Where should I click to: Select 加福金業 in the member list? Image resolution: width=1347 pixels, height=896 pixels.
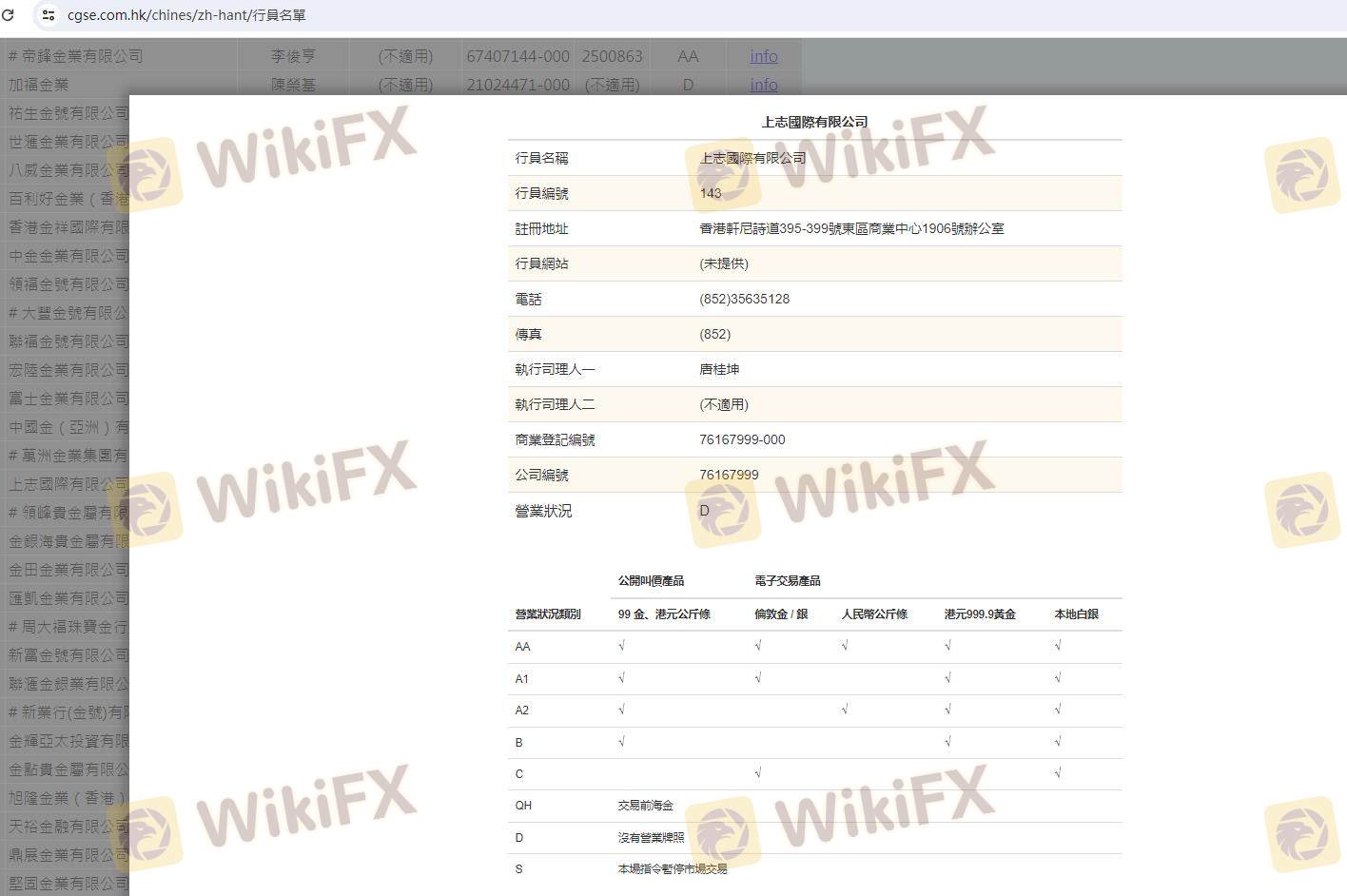point(39,85)
